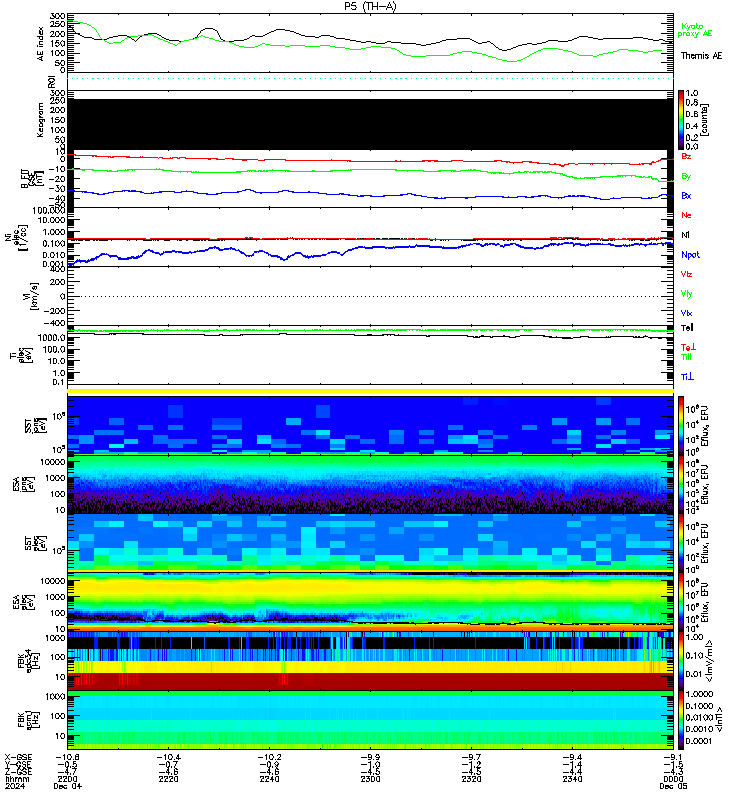
Task: Click the X-GSE value -10.8
Action: coord(67,757)
